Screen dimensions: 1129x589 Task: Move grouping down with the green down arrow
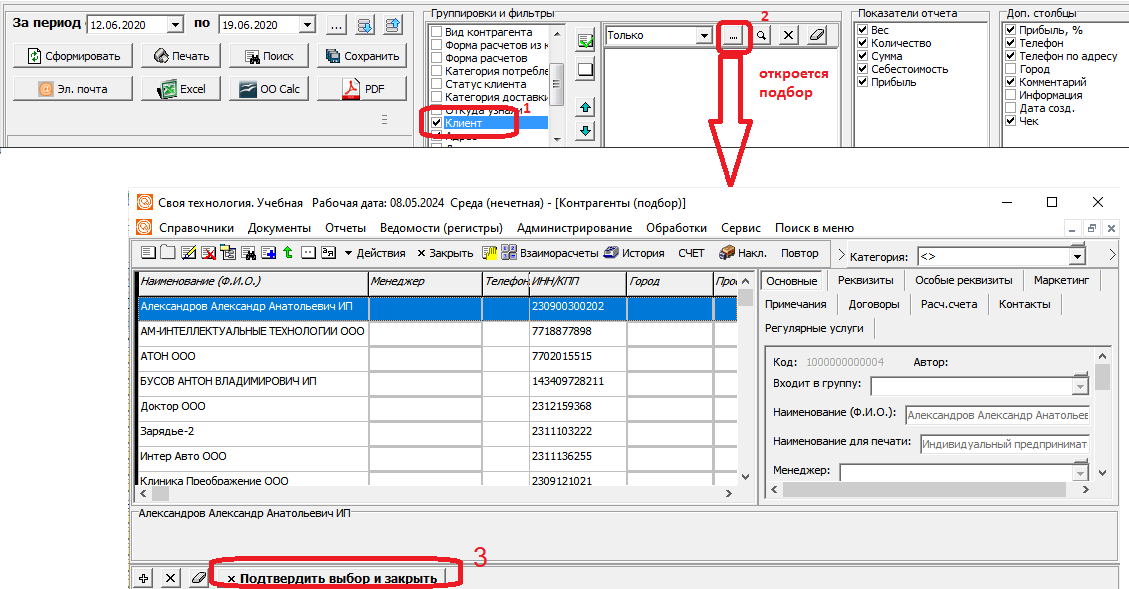coord(586,131)
